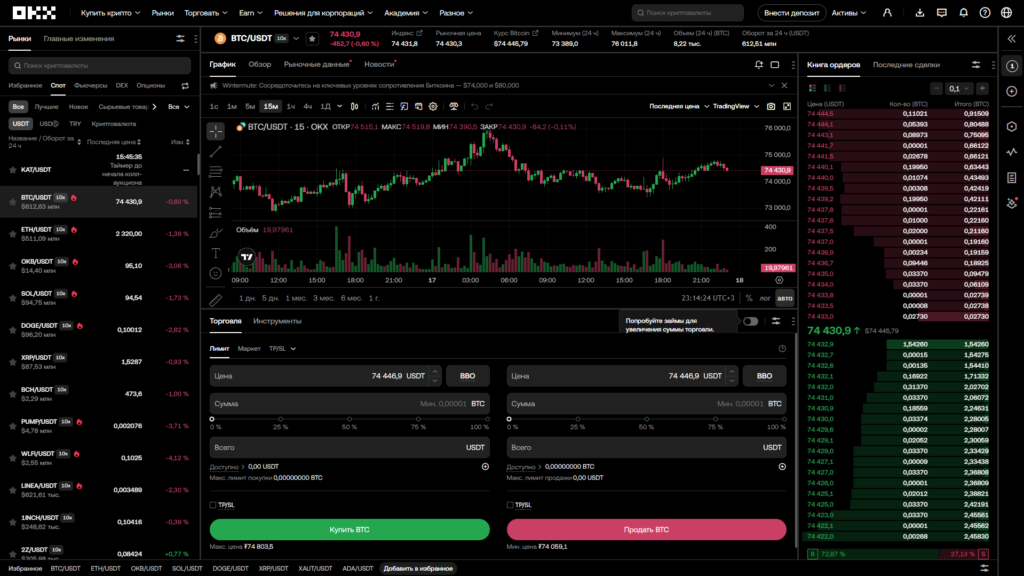
Task: Select the crosshair cursor drawing tool
Action: click(216, 131)
